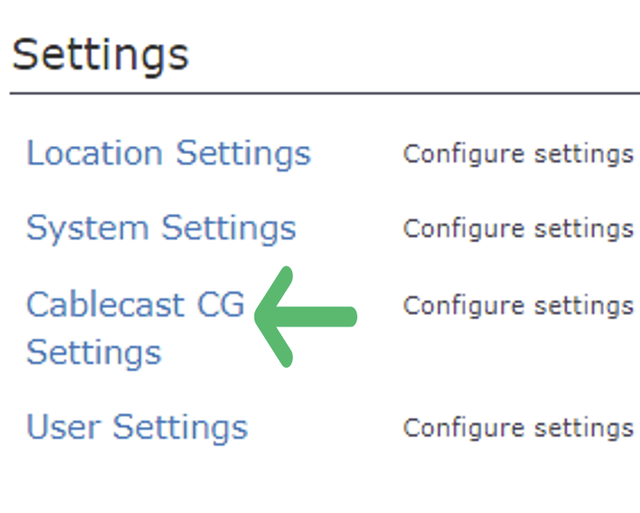Open the System Settings link
Screen dimensions: 640x513
(x=161, y=228)
